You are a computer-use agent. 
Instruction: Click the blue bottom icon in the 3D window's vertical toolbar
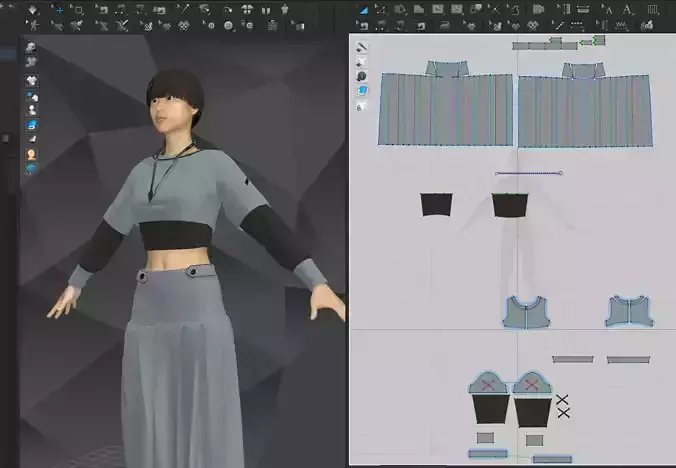[x=31, y=168]
